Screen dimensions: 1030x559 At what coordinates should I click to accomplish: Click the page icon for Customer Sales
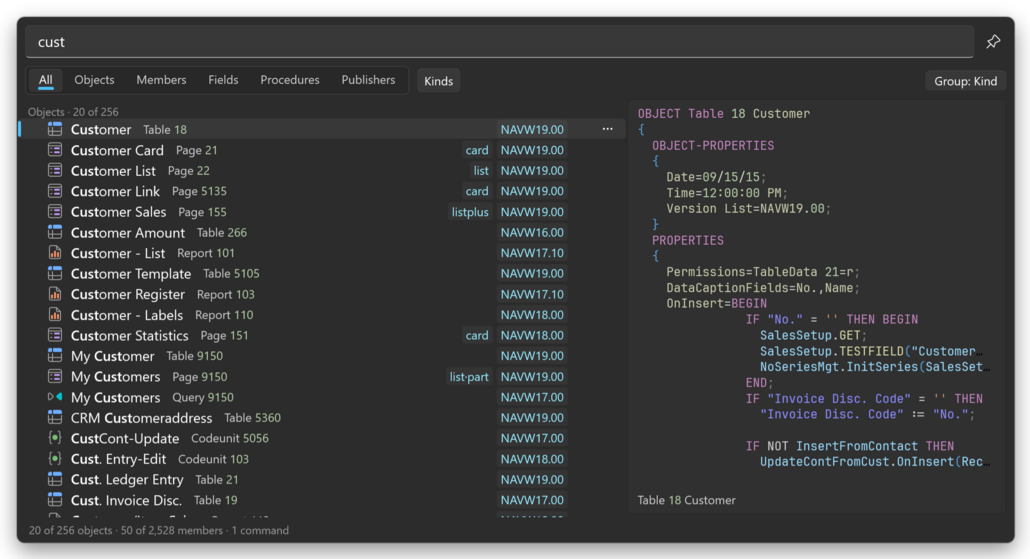pyautogui.click(x=55, y=212)
